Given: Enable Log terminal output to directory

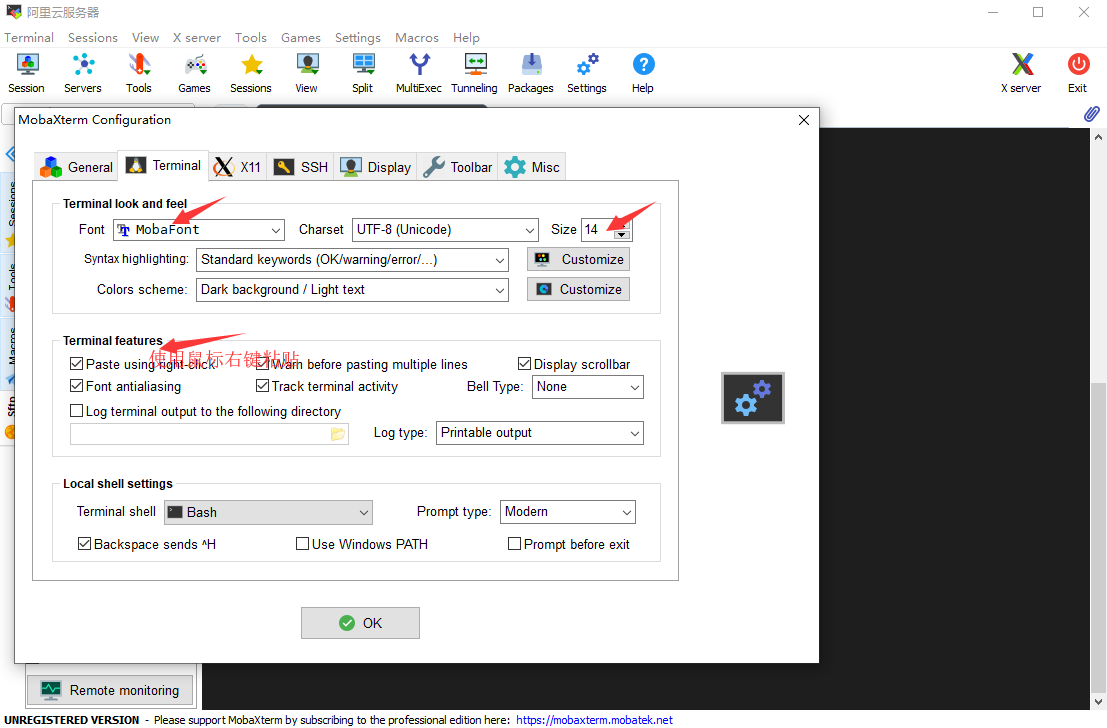Looking at the screenshot, I should coord(77,411).
